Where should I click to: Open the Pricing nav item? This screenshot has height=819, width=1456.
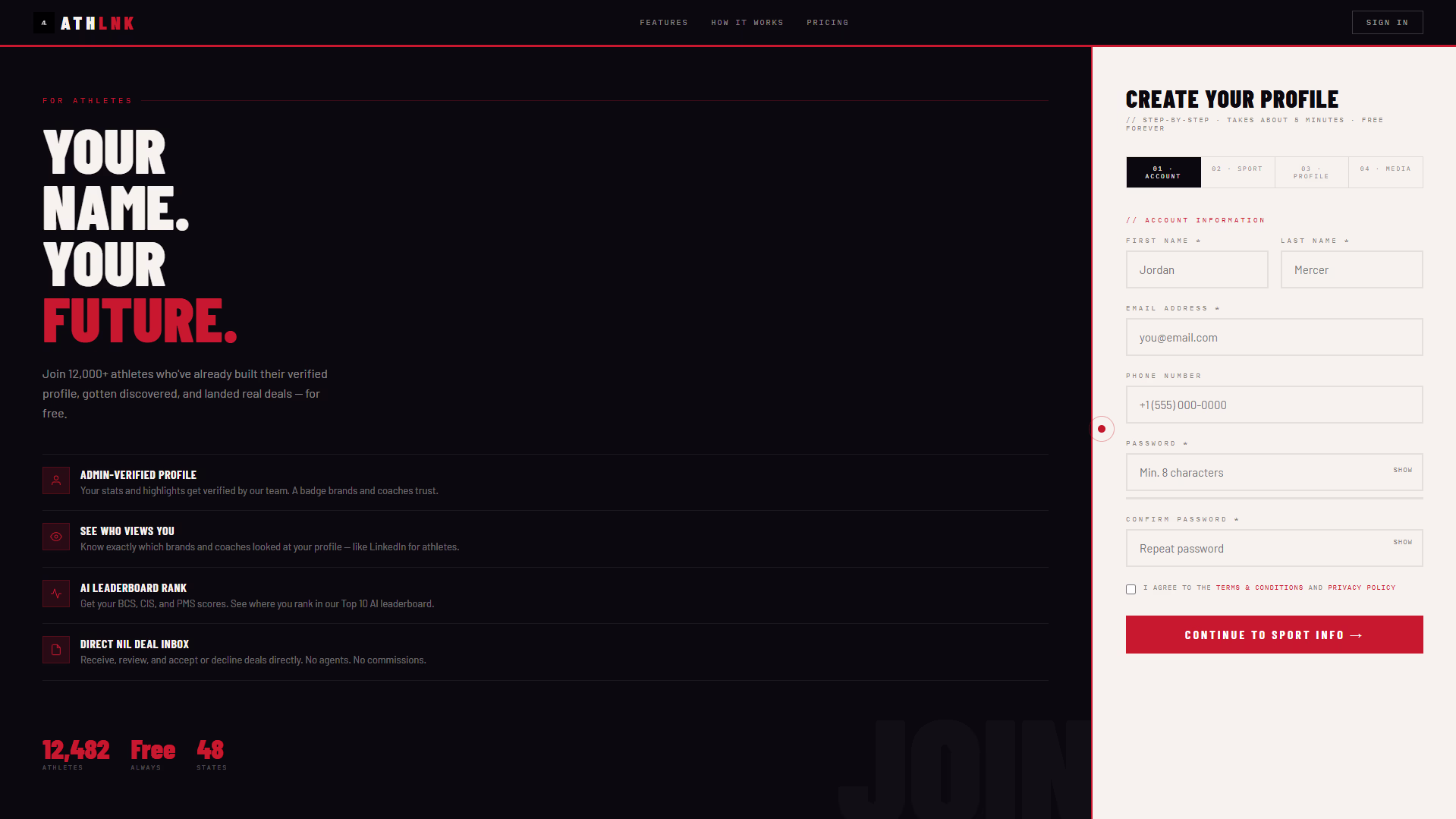827,23
